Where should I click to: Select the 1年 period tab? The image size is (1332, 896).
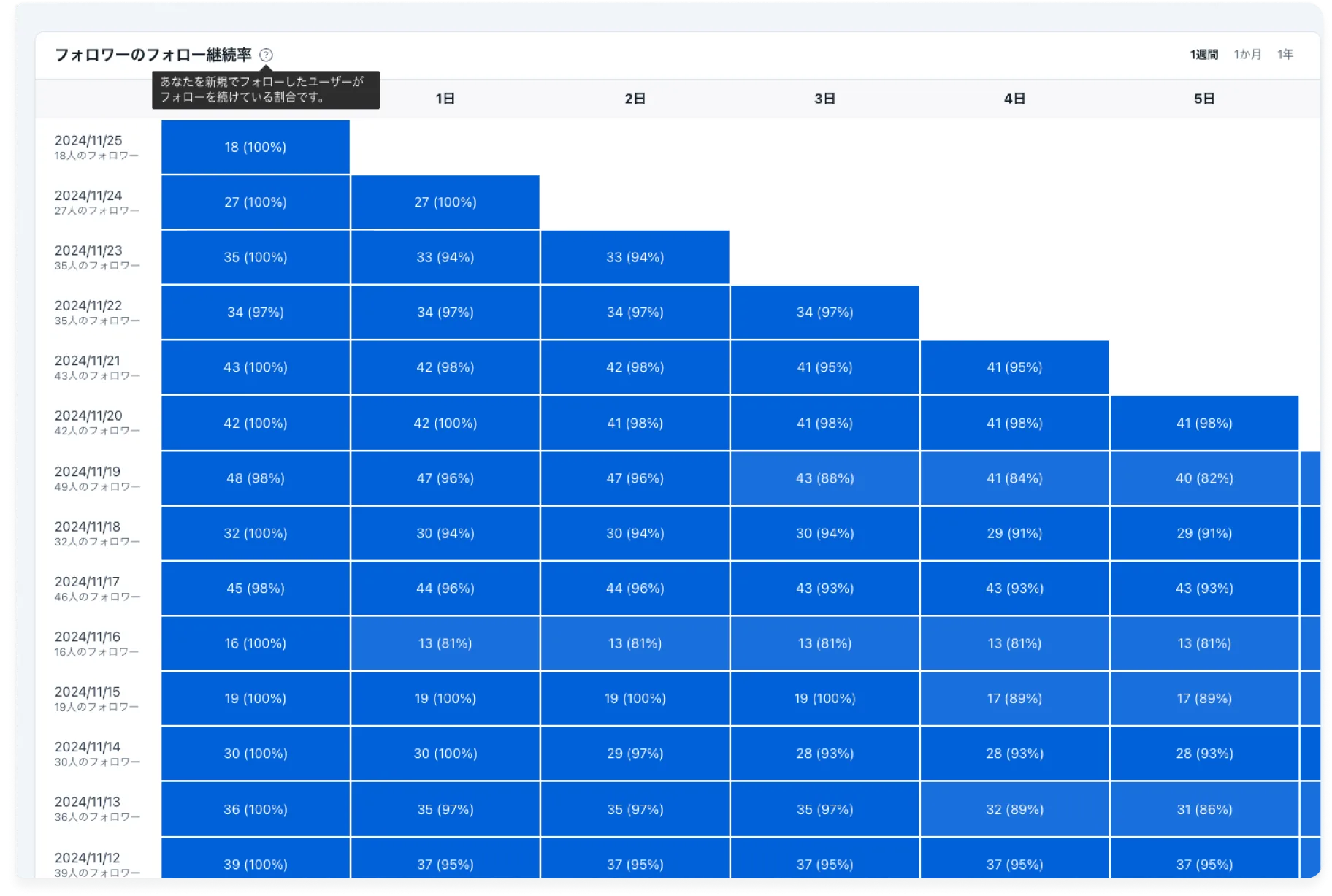1285,55
